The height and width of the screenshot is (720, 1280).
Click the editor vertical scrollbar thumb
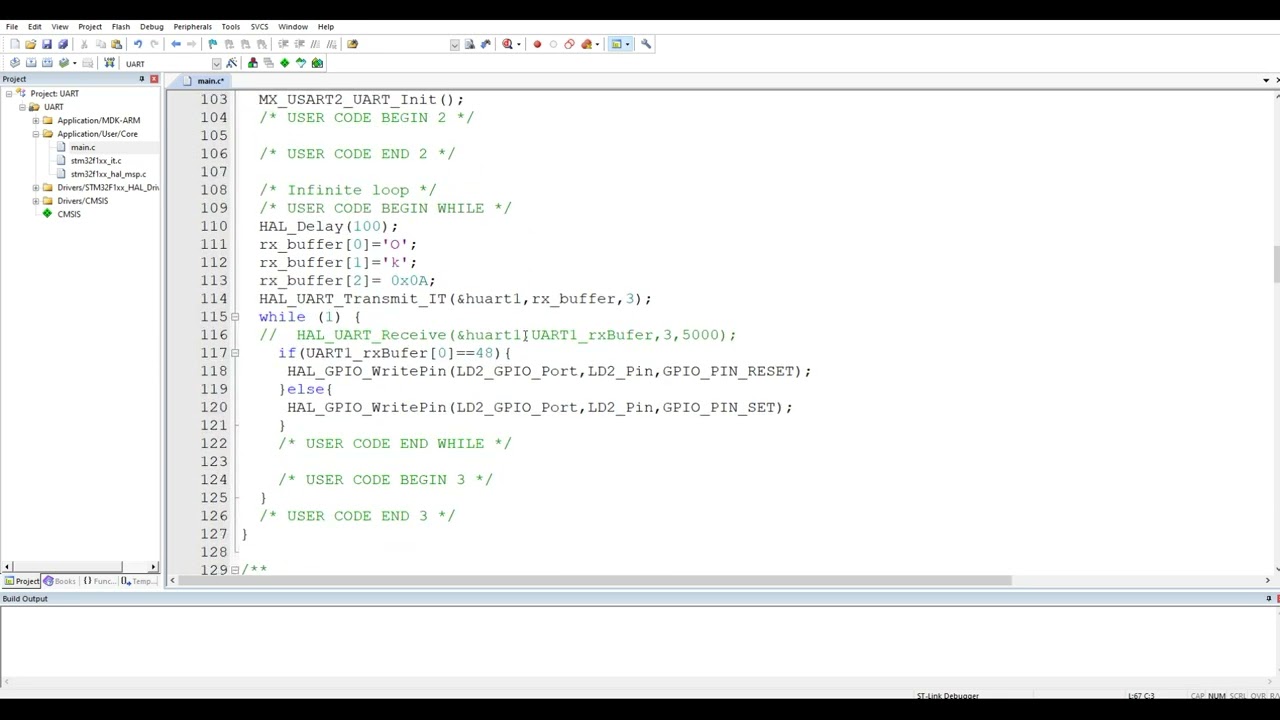tap(1276, 264)
